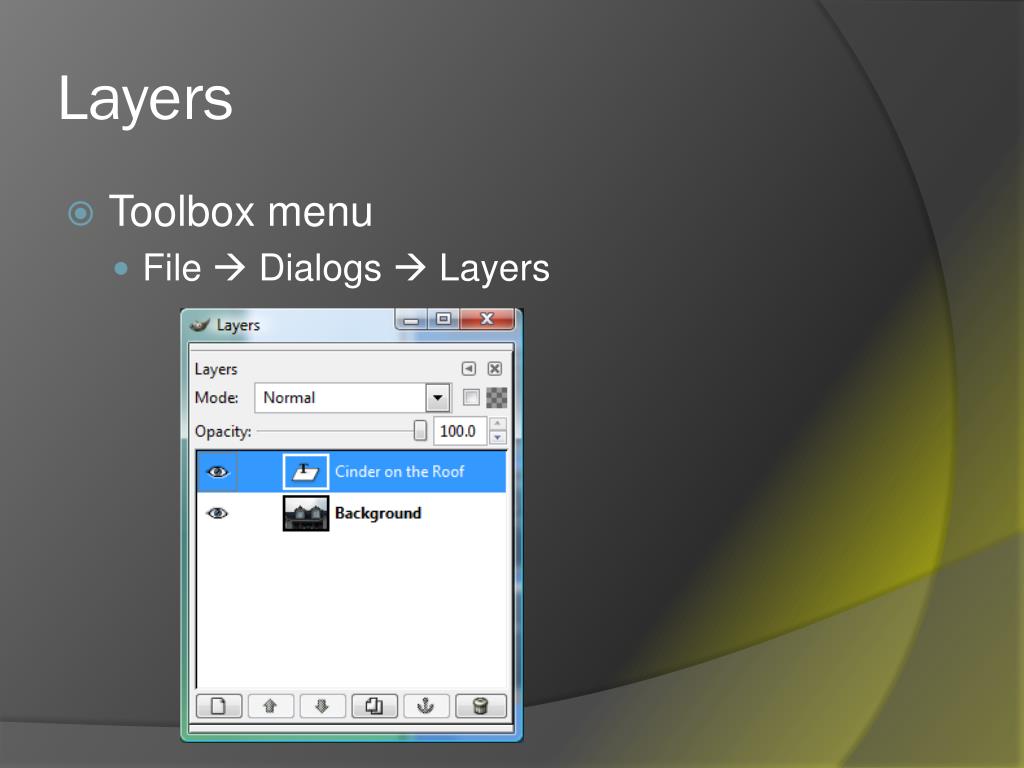
Task: Click the Opacity value field showing 100.0
Action: point(460,431)
